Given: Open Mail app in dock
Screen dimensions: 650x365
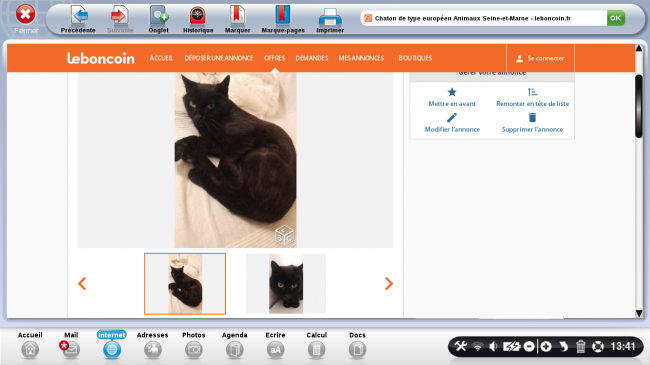Looking at the screenshot, I should pos(70,345).
